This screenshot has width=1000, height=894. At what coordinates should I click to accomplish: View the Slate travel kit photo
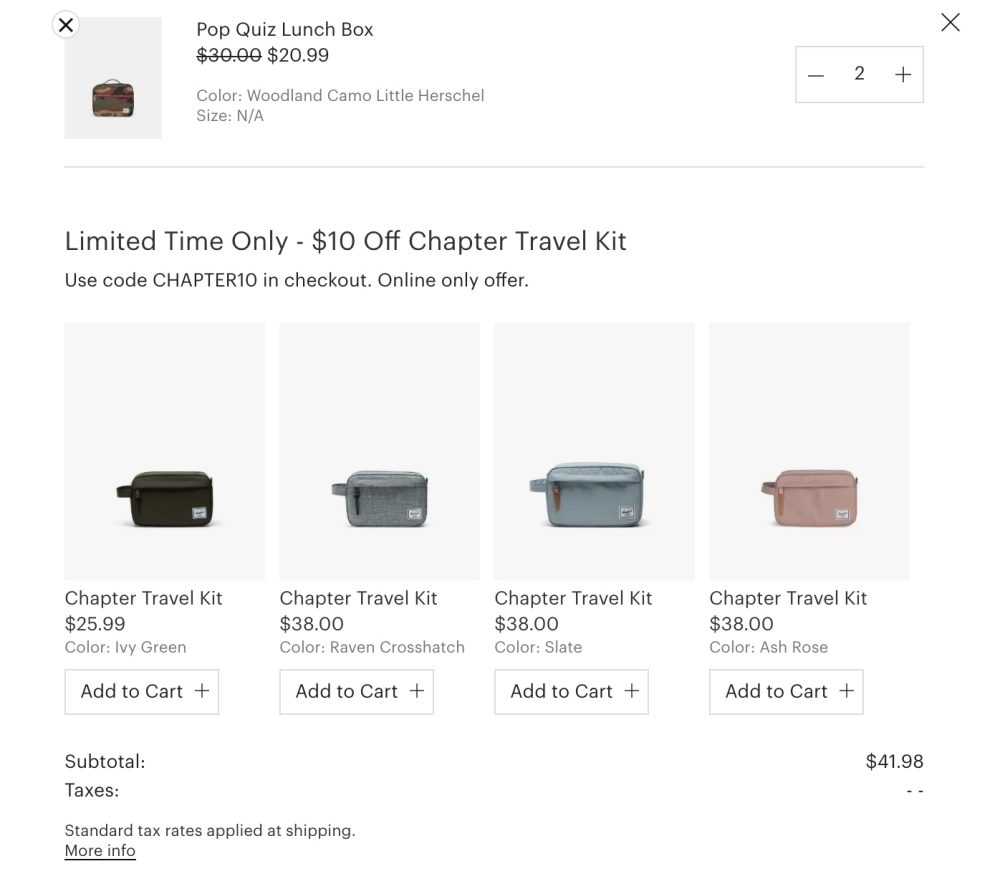point(594,449)
